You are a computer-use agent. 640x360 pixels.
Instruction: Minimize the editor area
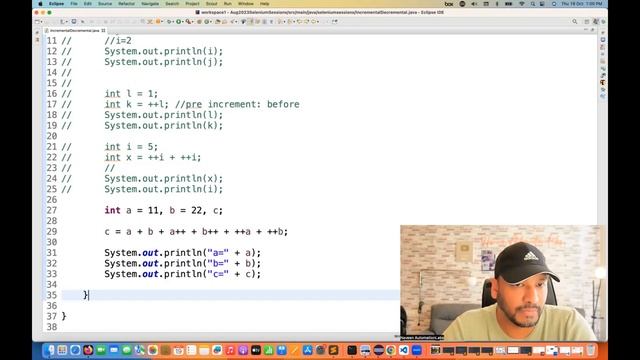[x=586, y=30]
